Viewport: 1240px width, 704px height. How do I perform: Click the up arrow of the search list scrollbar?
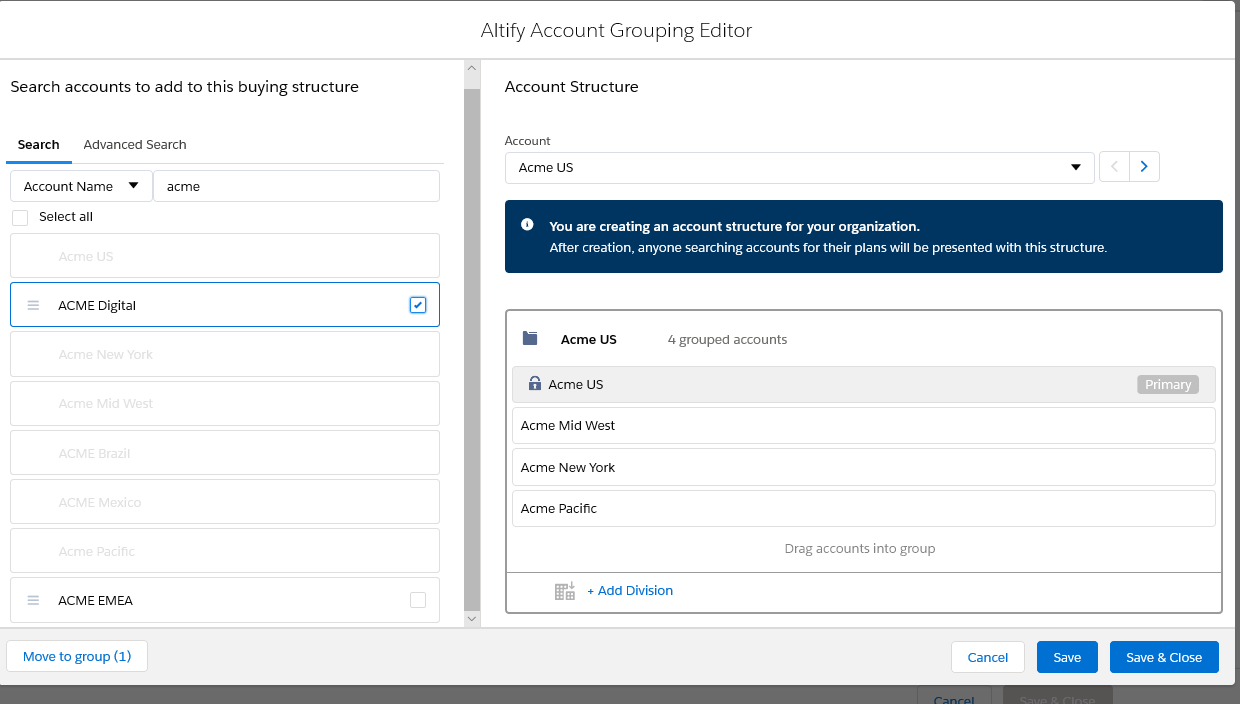point(472,68)
